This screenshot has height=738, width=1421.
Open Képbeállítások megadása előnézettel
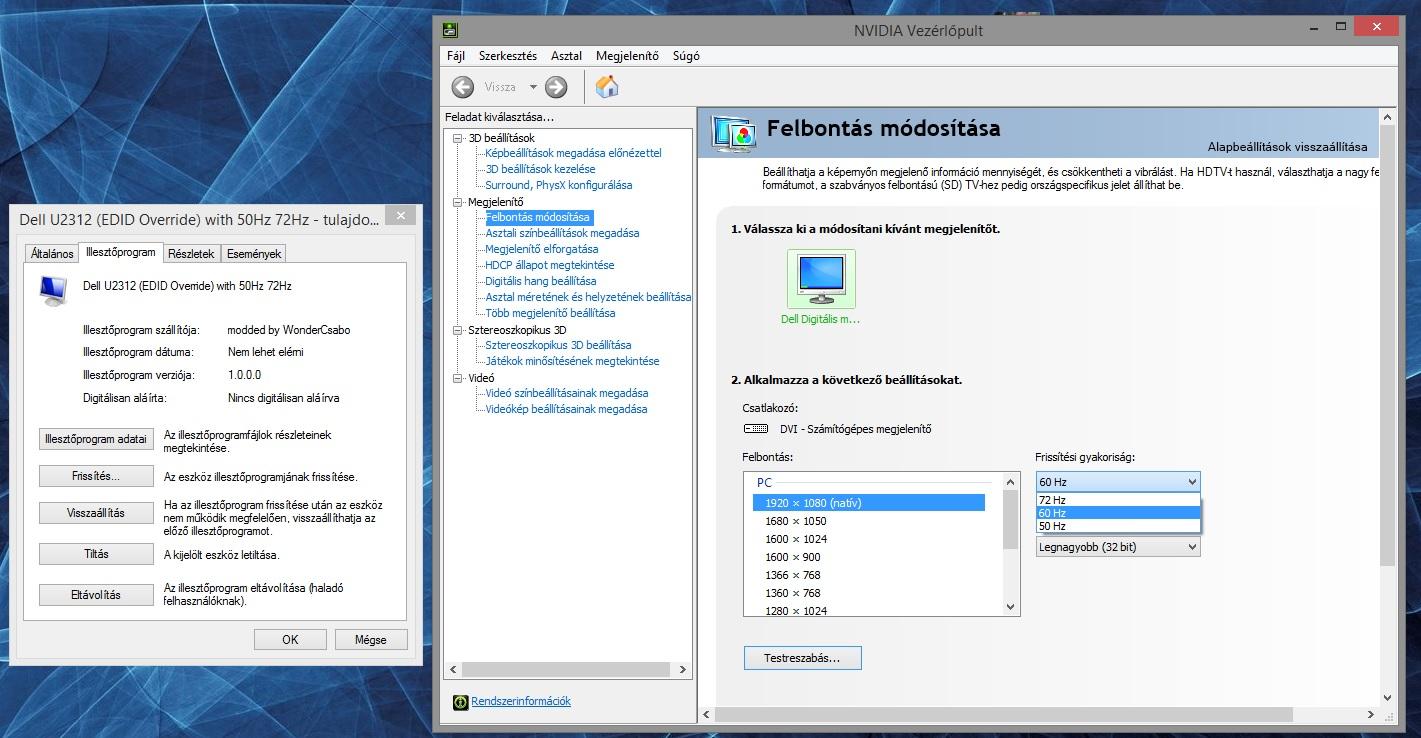(573, 153)
